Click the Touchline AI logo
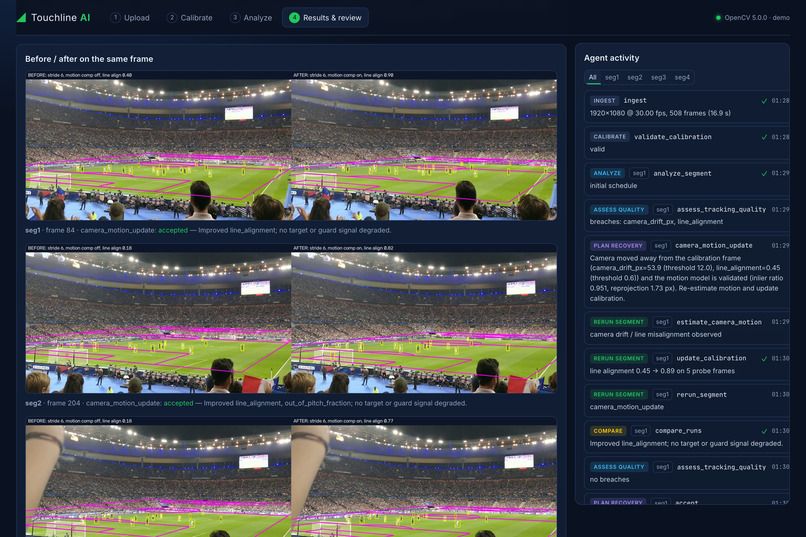Image resolution: width=806 pixels, height=537 pixels. pos(53,17)
